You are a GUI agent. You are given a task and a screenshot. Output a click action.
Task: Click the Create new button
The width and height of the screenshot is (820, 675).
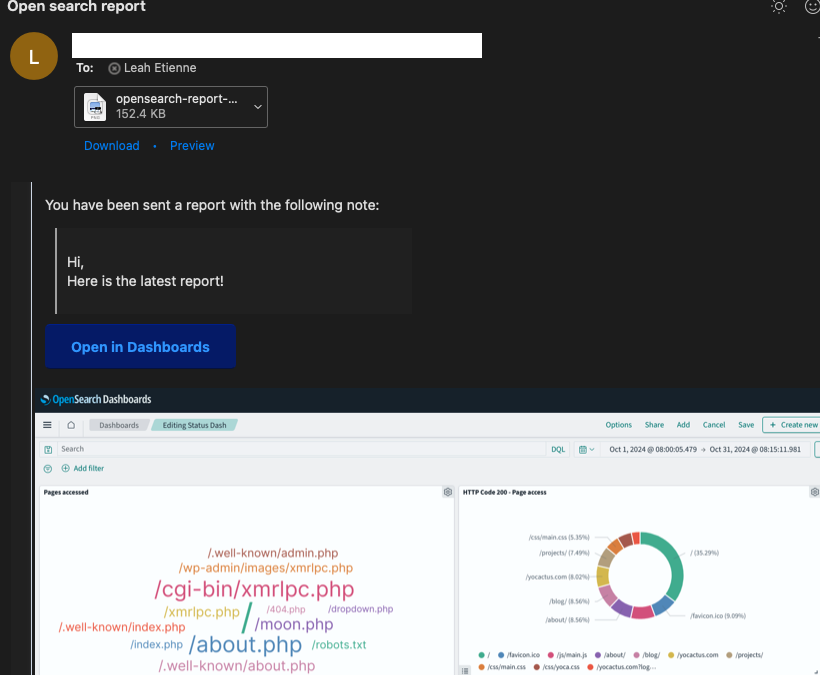pyautogui.click(x=791, y=425)
